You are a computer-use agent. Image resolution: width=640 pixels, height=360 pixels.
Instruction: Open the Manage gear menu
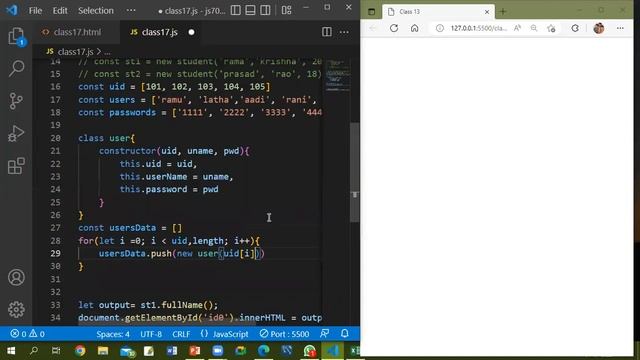(x=16, y=309)
